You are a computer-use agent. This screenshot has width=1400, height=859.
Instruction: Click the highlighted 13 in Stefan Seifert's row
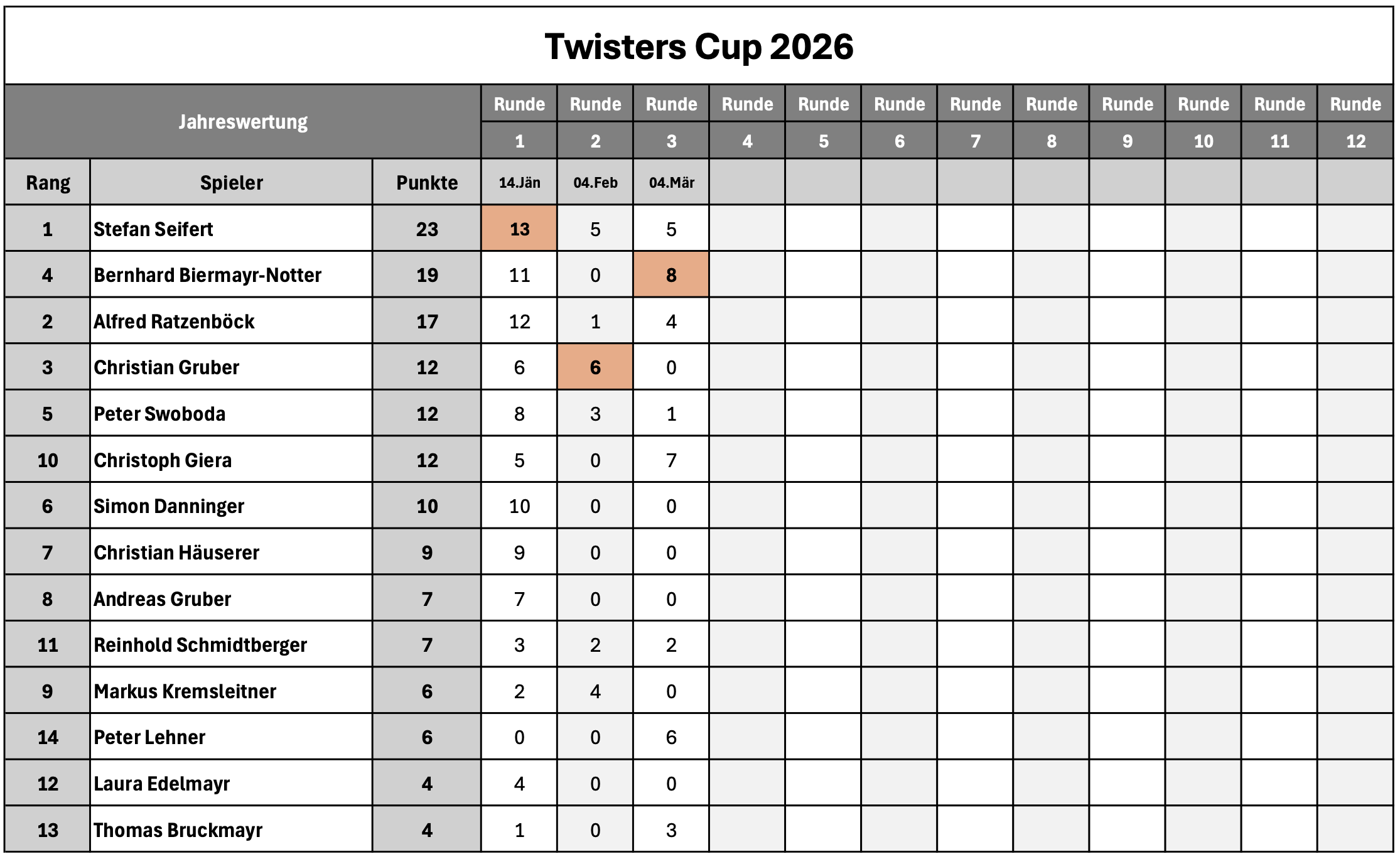pyautogui.click(x=519, y=229)
